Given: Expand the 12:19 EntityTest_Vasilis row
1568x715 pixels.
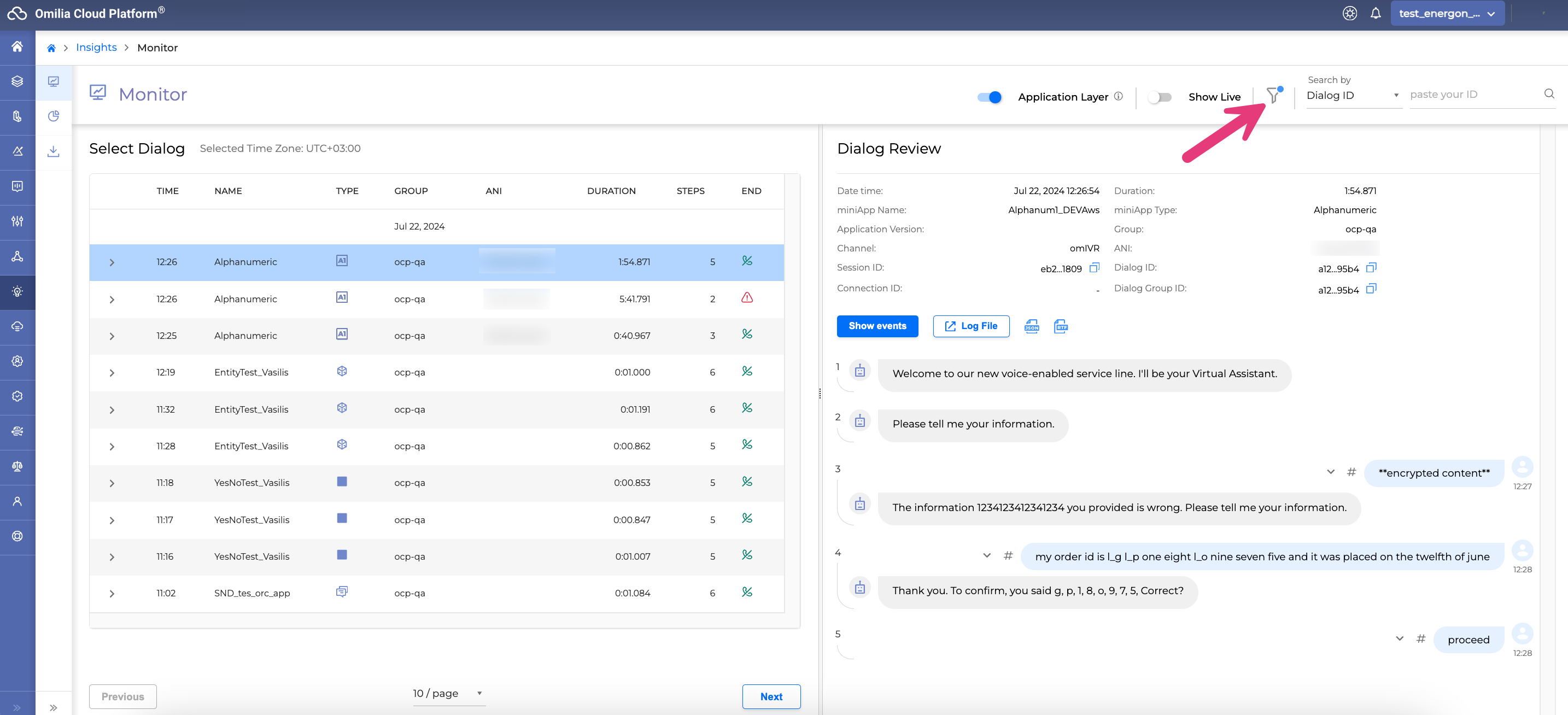Looking at the screenshot, I should click(112, 373).
